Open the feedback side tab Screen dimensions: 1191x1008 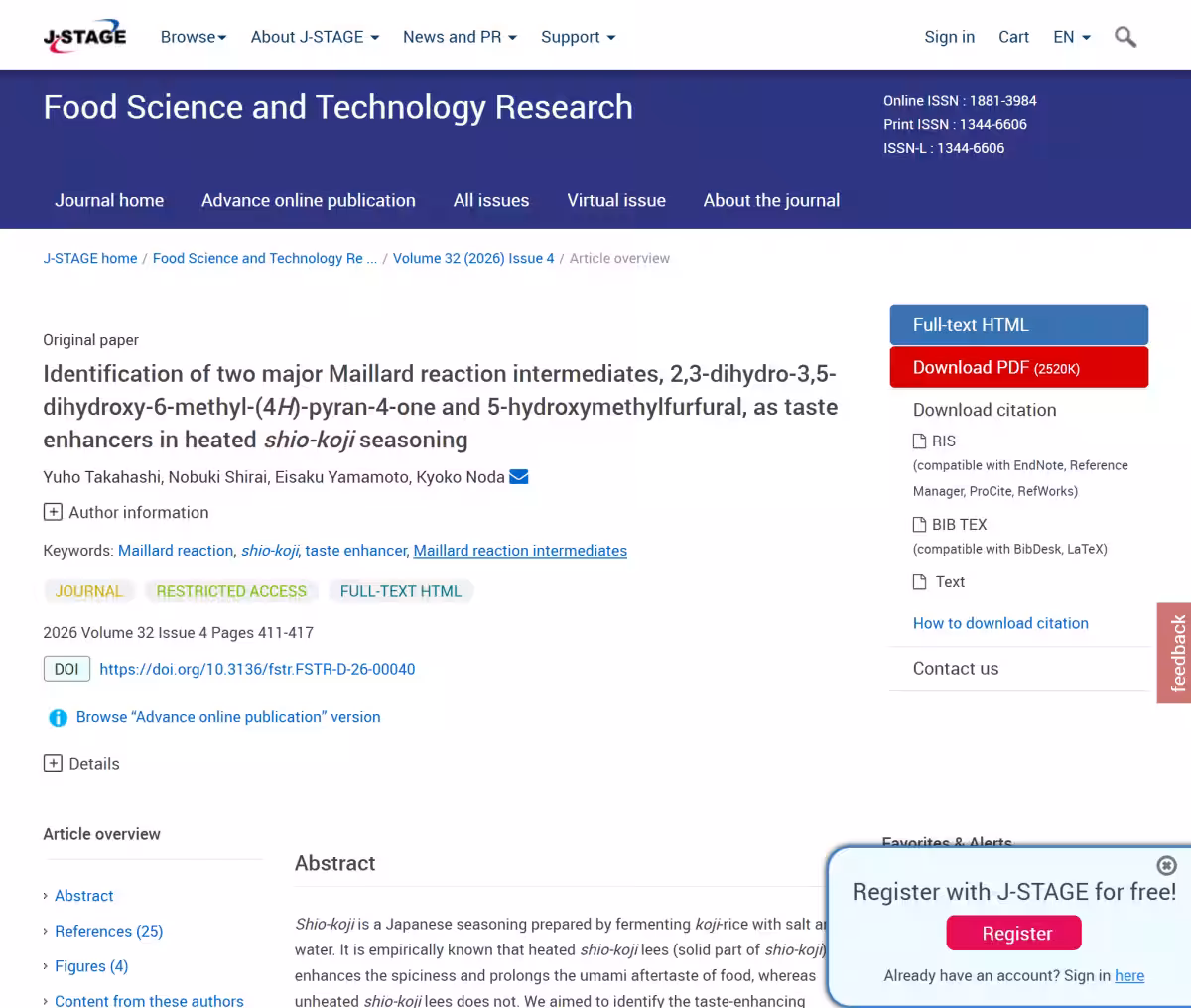1175,653
